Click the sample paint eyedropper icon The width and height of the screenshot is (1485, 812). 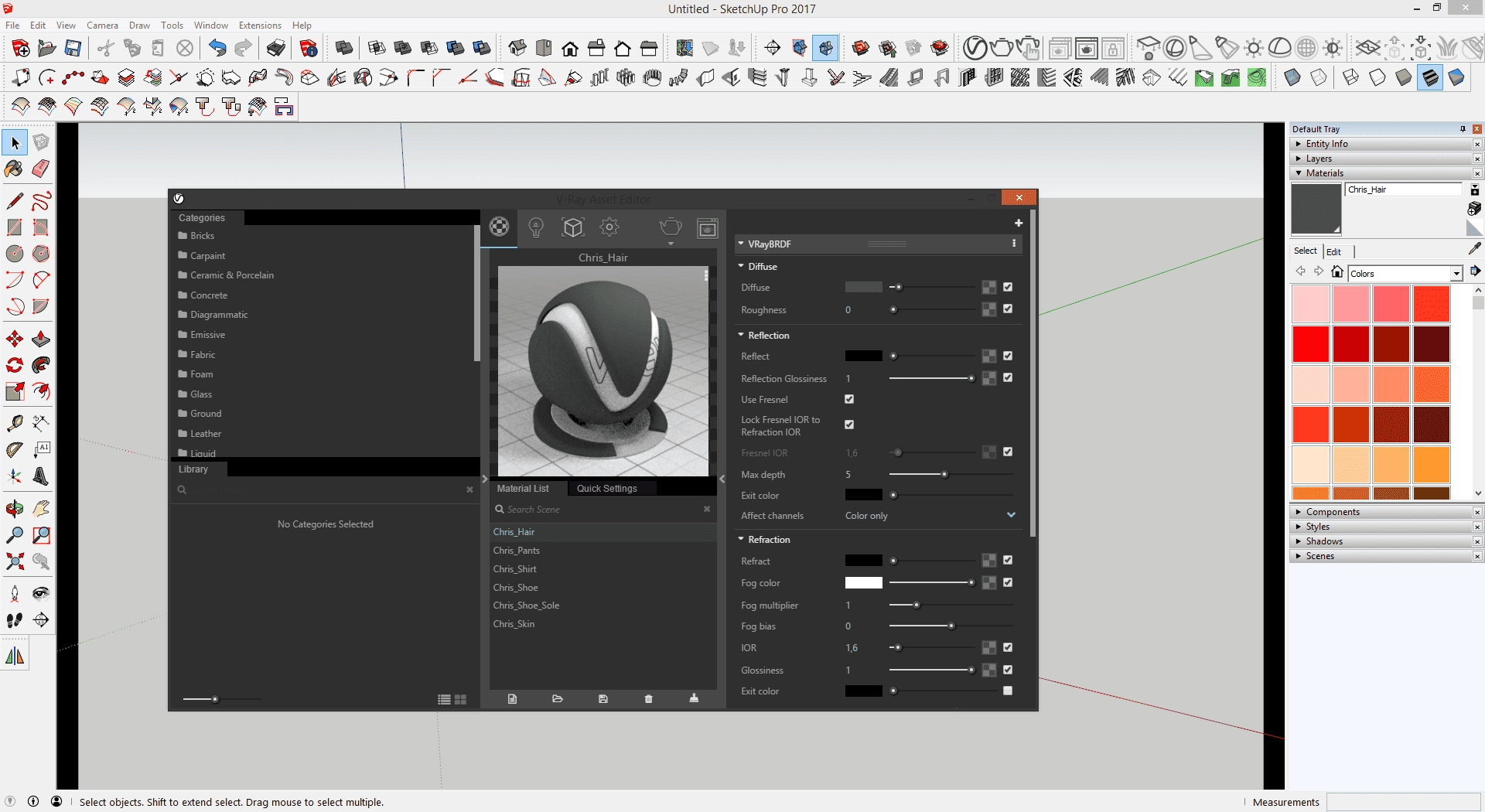tap(1474, 249)
